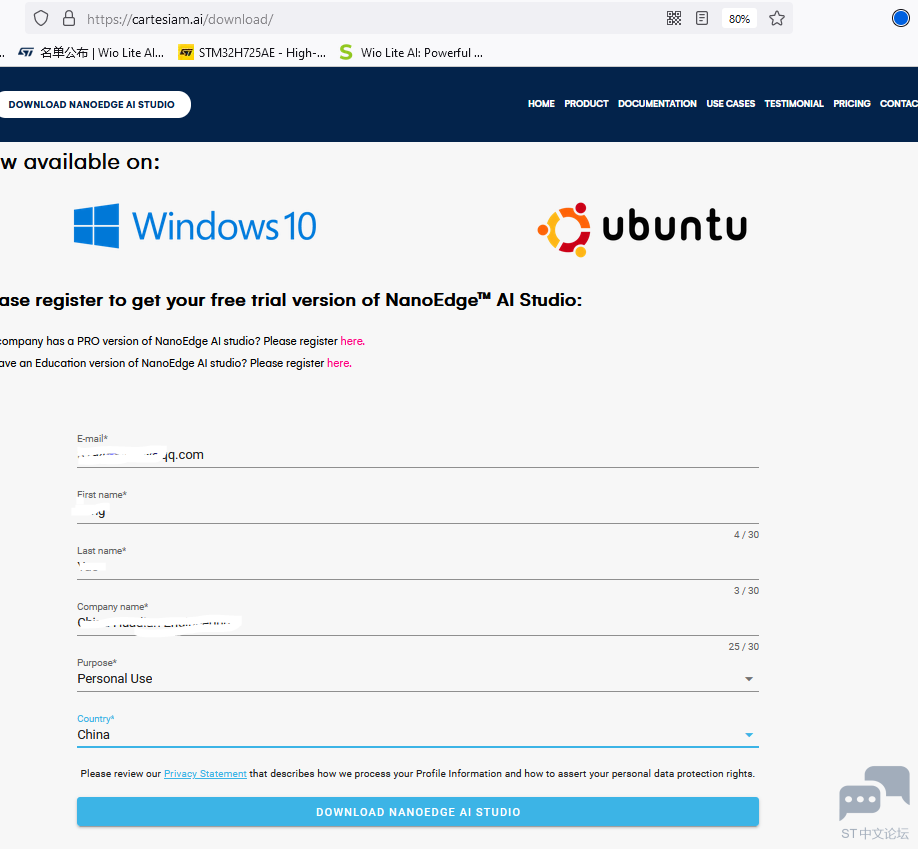Click the Purpose dropdown arrow

tap(748, 679)
